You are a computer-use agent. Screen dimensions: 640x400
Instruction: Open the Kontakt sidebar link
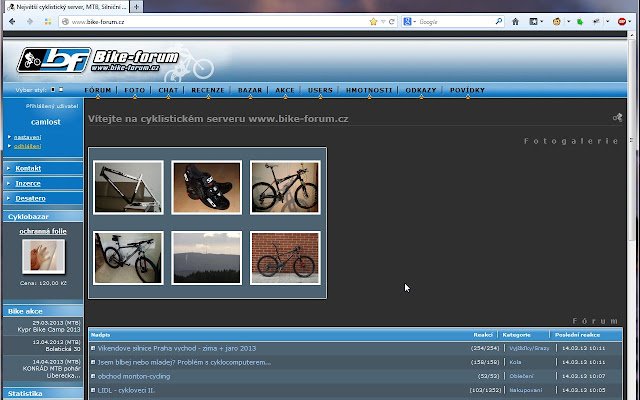pos(28,168)
